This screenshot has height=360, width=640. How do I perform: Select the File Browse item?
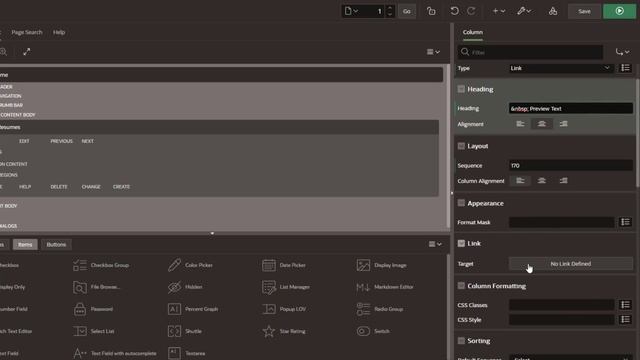pyautogui.click(x=96, y=287)
